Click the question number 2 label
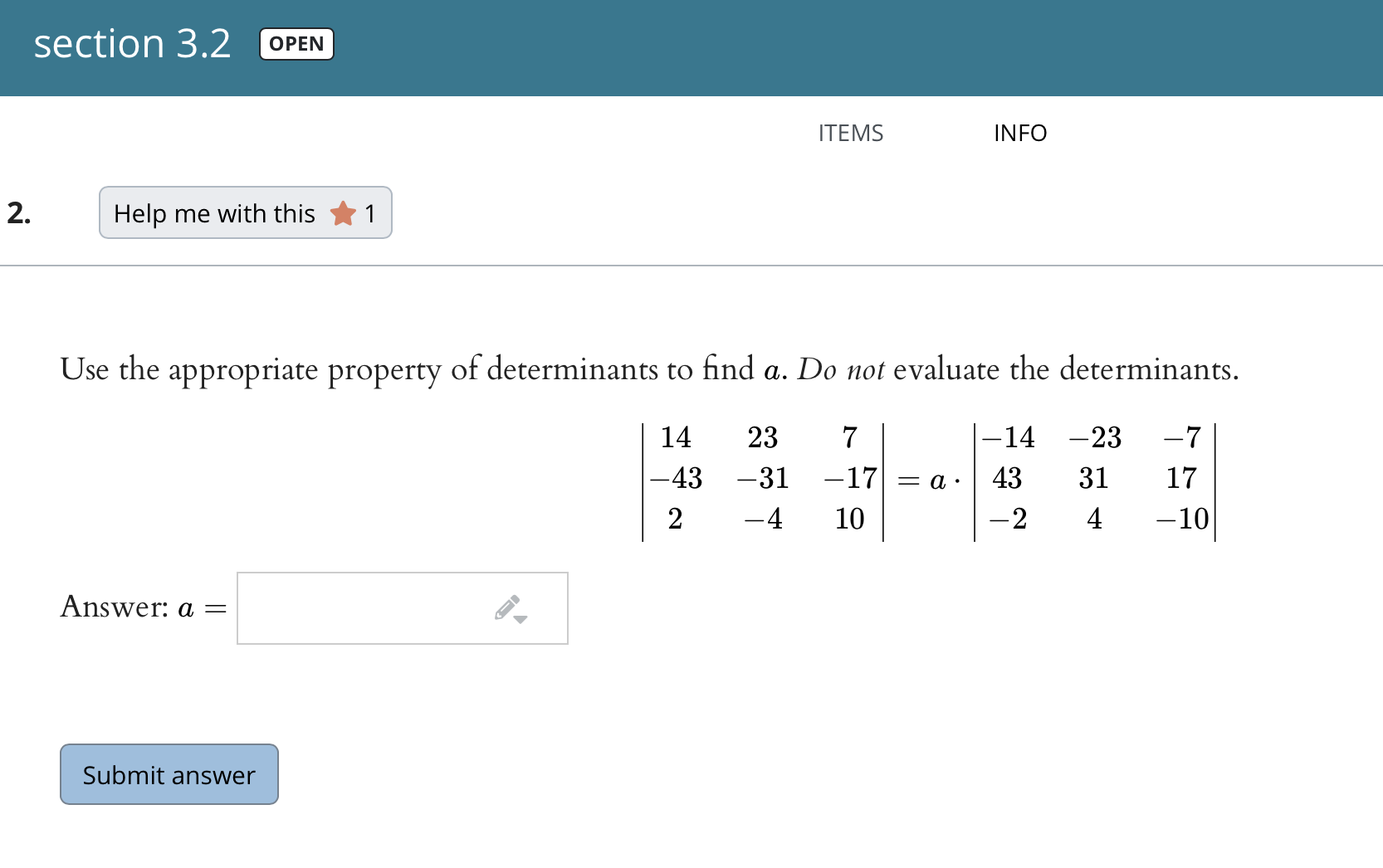 (x=18, y=213)
